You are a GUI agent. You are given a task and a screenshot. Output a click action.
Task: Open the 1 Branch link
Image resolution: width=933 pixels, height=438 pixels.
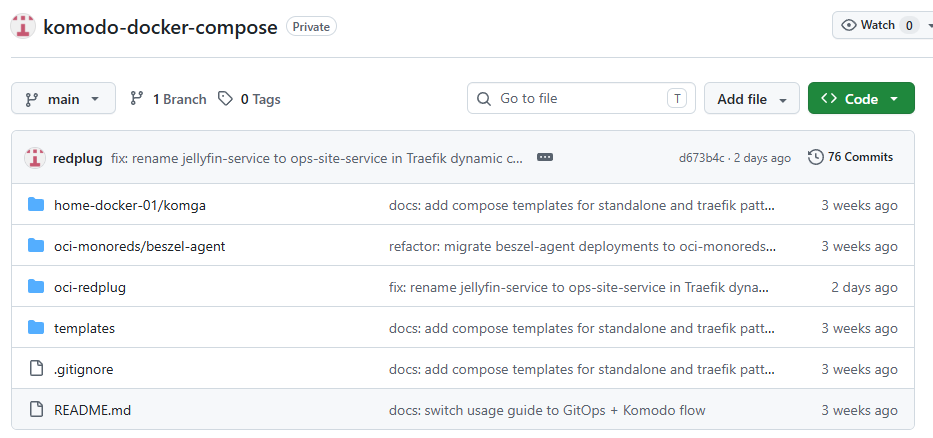pos(168,99)
